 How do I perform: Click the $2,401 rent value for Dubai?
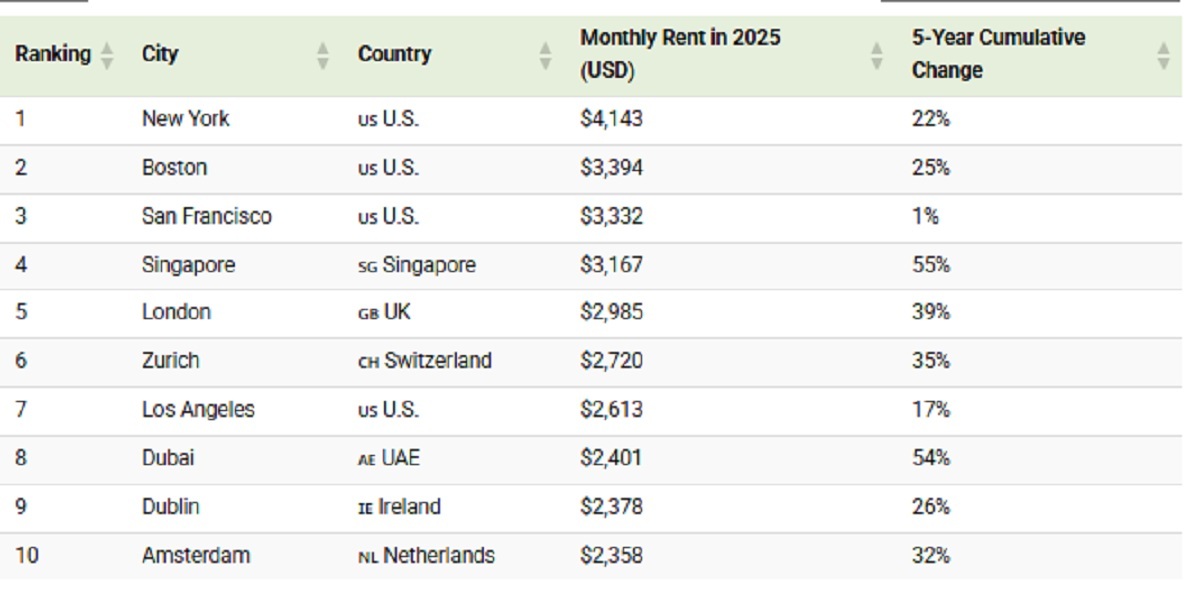611,459
